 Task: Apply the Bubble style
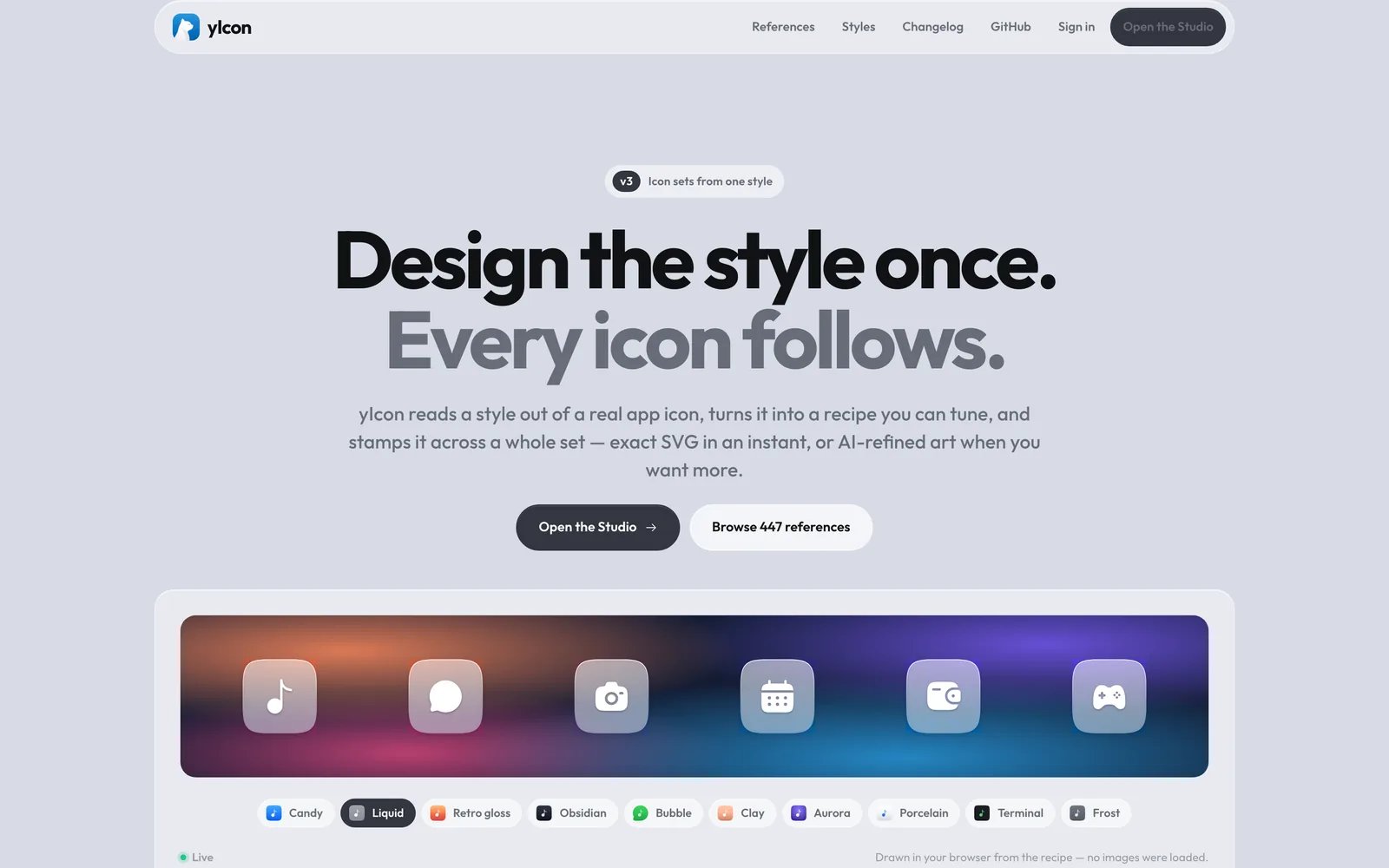coord(663,813)
